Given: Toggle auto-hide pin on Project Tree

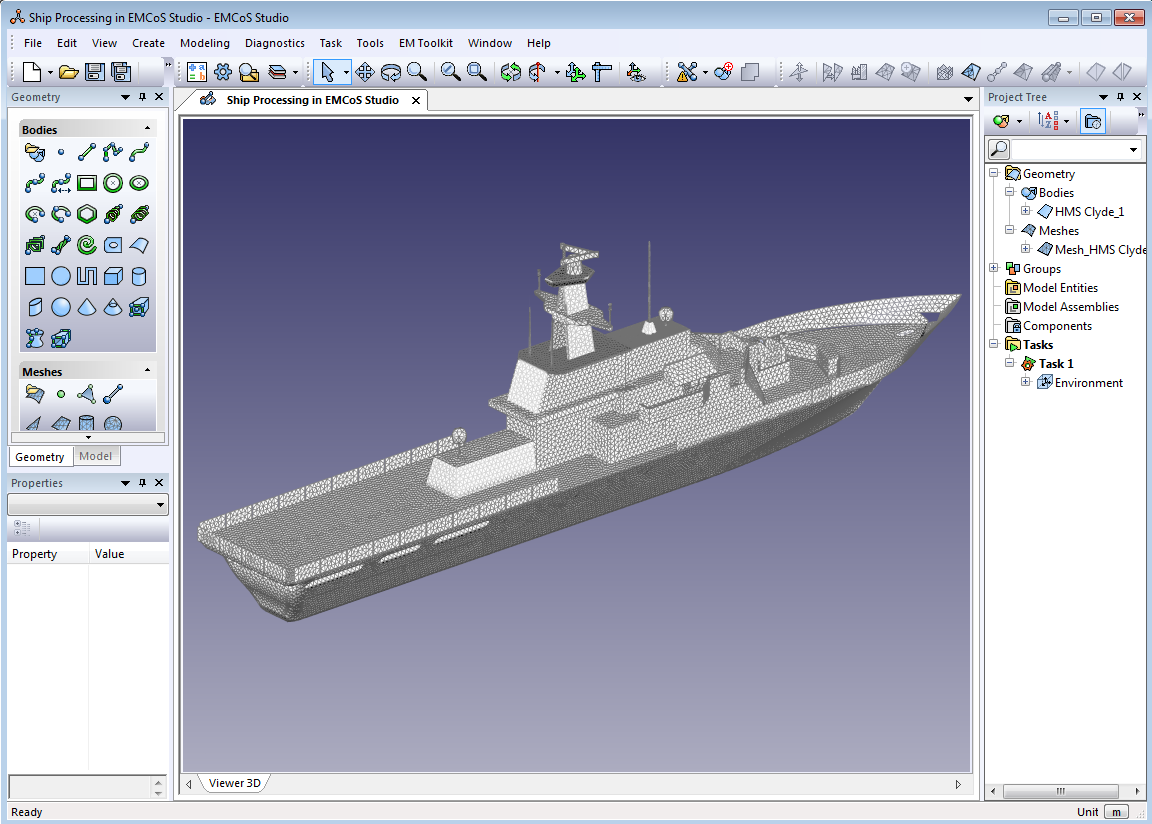Looking at the screenshot, I should (1121, 97).
